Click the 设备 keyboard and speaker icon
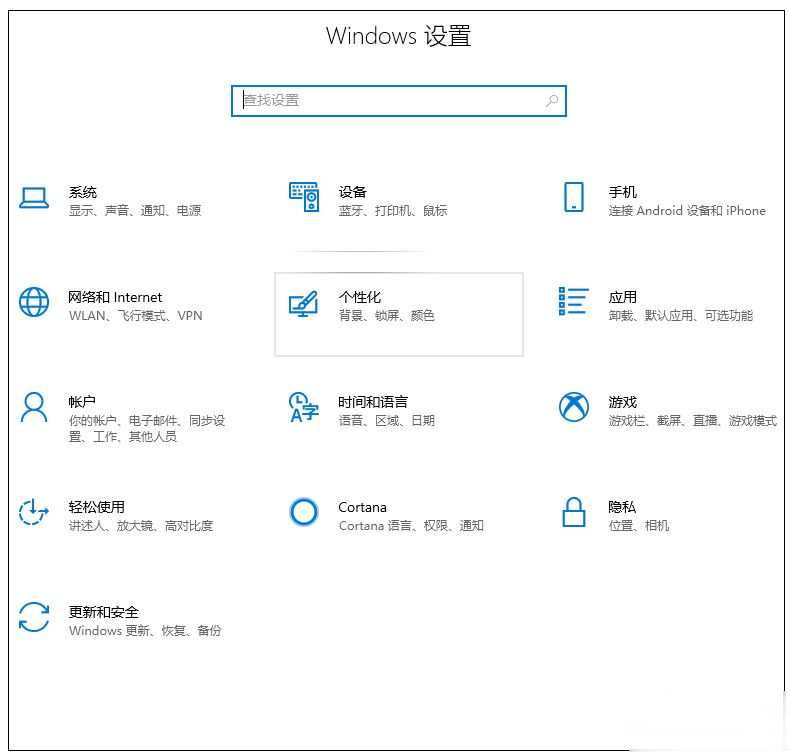The image size is (790, 755). [x=304, y=197]
